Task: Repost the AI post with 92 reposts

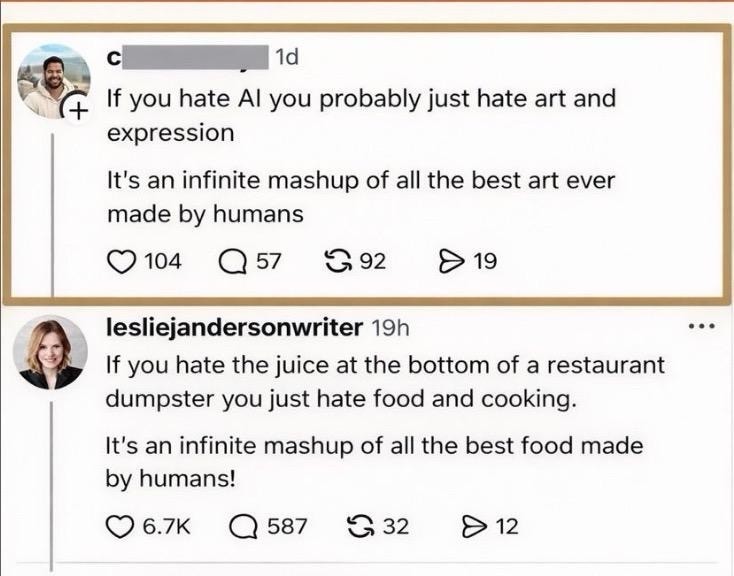Action: (x=338, y=262)
